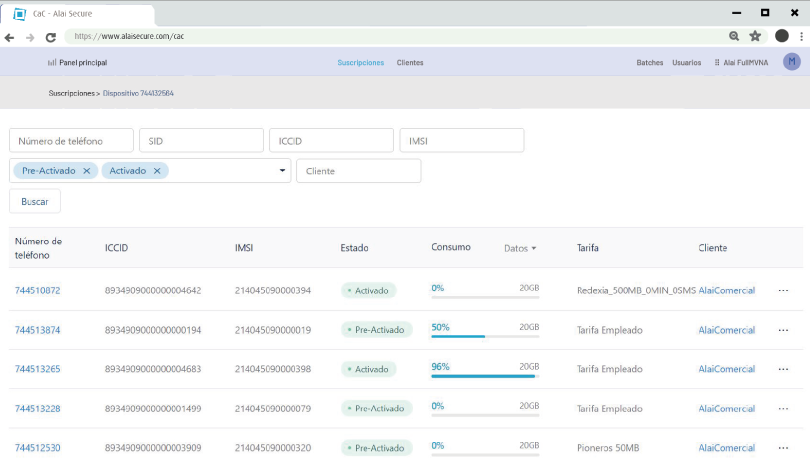Click the CaC - Alai Secure tab favicon

(x=20, y=14)
